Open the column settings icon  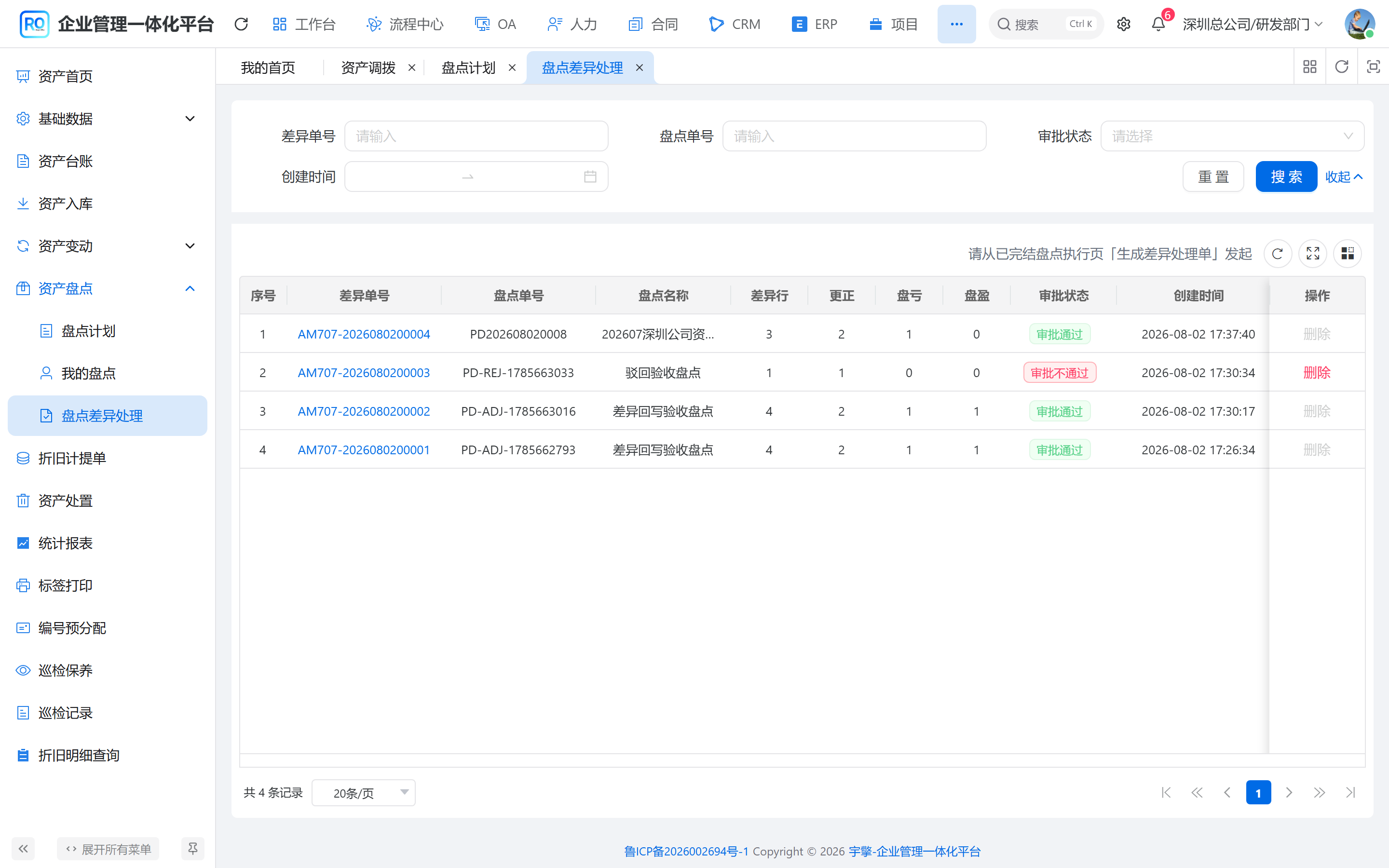tap(1347, 254)
